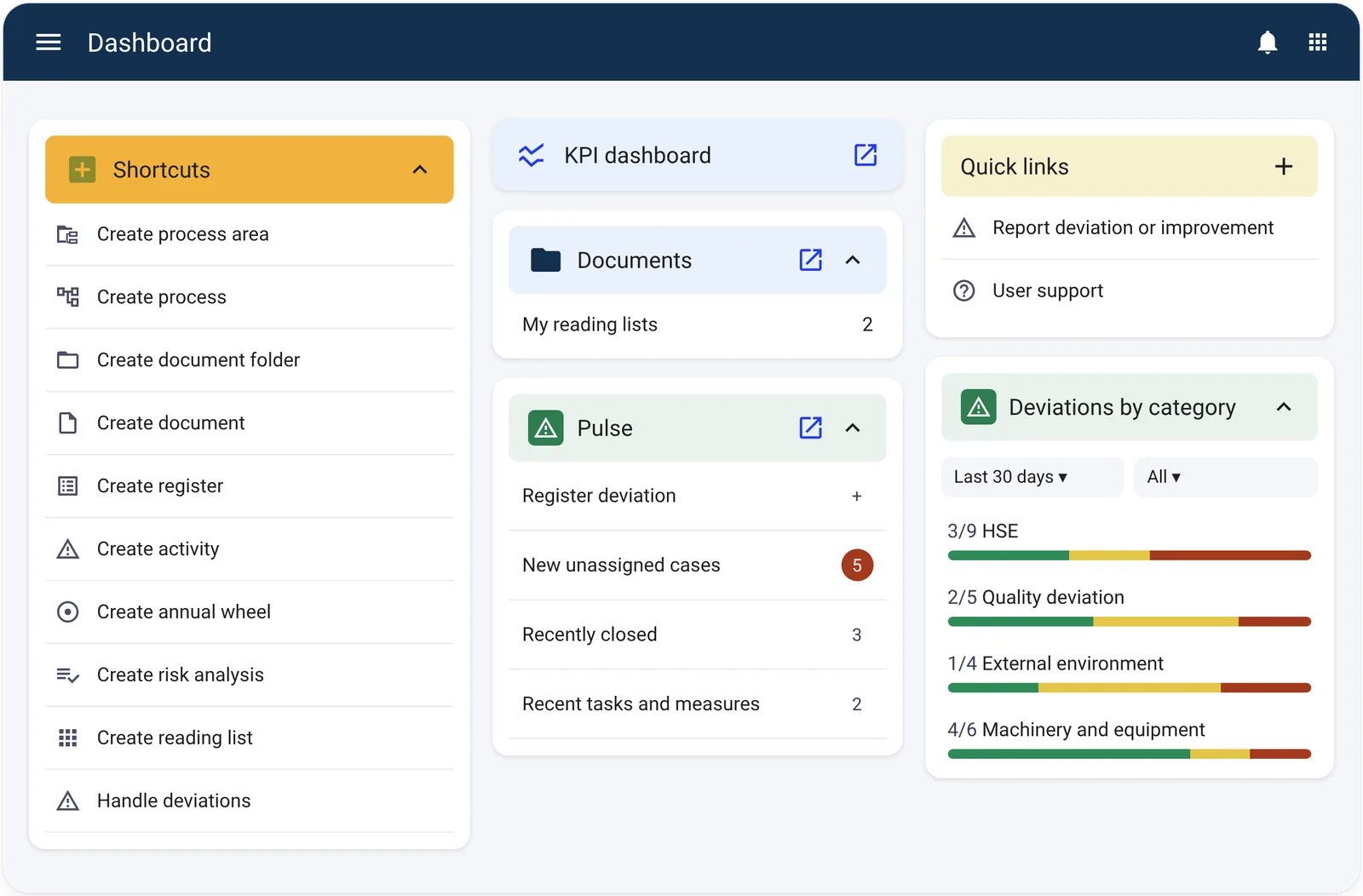Select Create activity shortcut

[249, 549]
